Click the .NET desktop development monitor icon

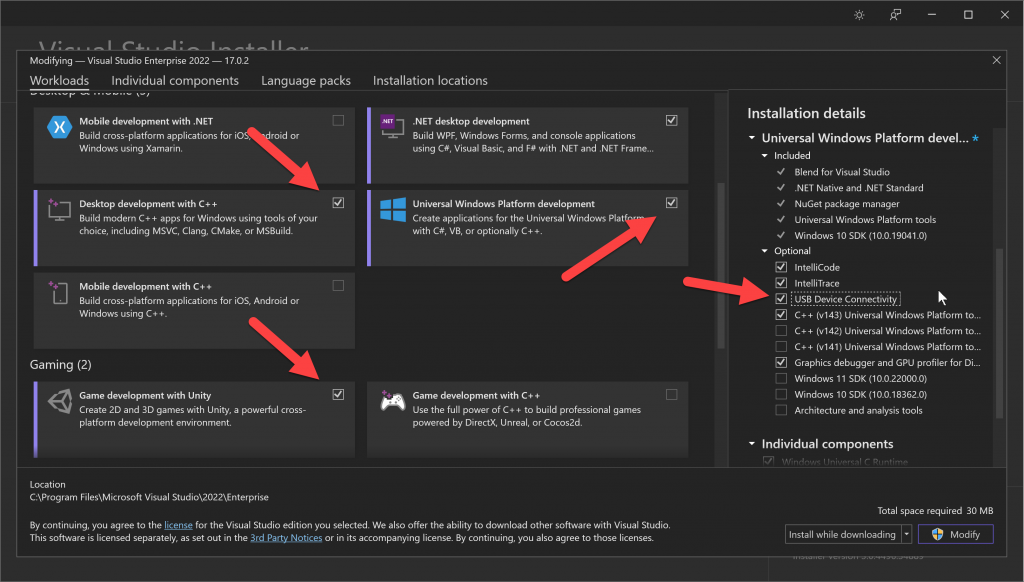392,127
